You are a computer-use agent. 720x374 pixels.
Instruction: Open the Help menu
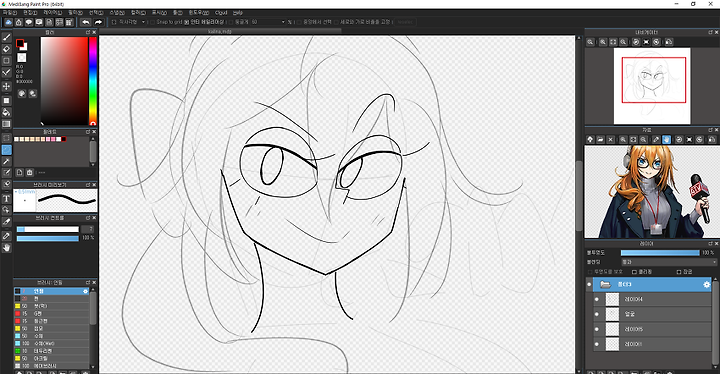[237, 13]
